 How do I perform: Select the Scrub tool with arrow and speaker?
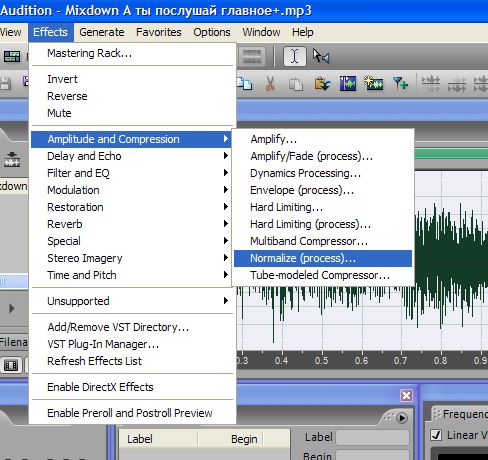pos(321,56)
